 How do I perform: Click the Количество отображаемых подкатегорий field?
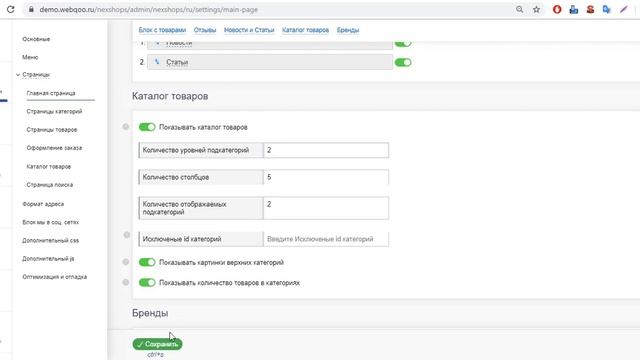[x=326, y=208]
